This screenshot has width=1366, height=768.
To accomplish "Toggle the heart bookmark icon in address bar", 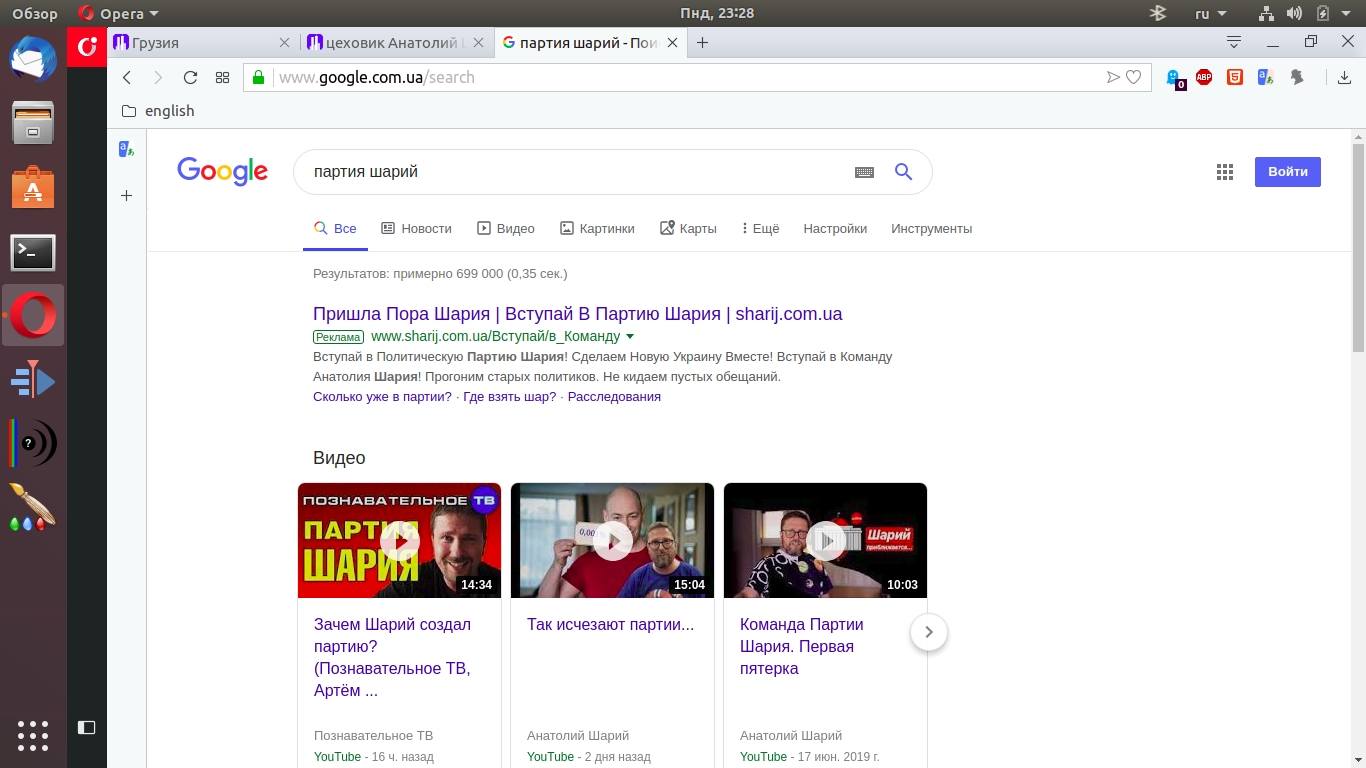I will [1134, 77].
